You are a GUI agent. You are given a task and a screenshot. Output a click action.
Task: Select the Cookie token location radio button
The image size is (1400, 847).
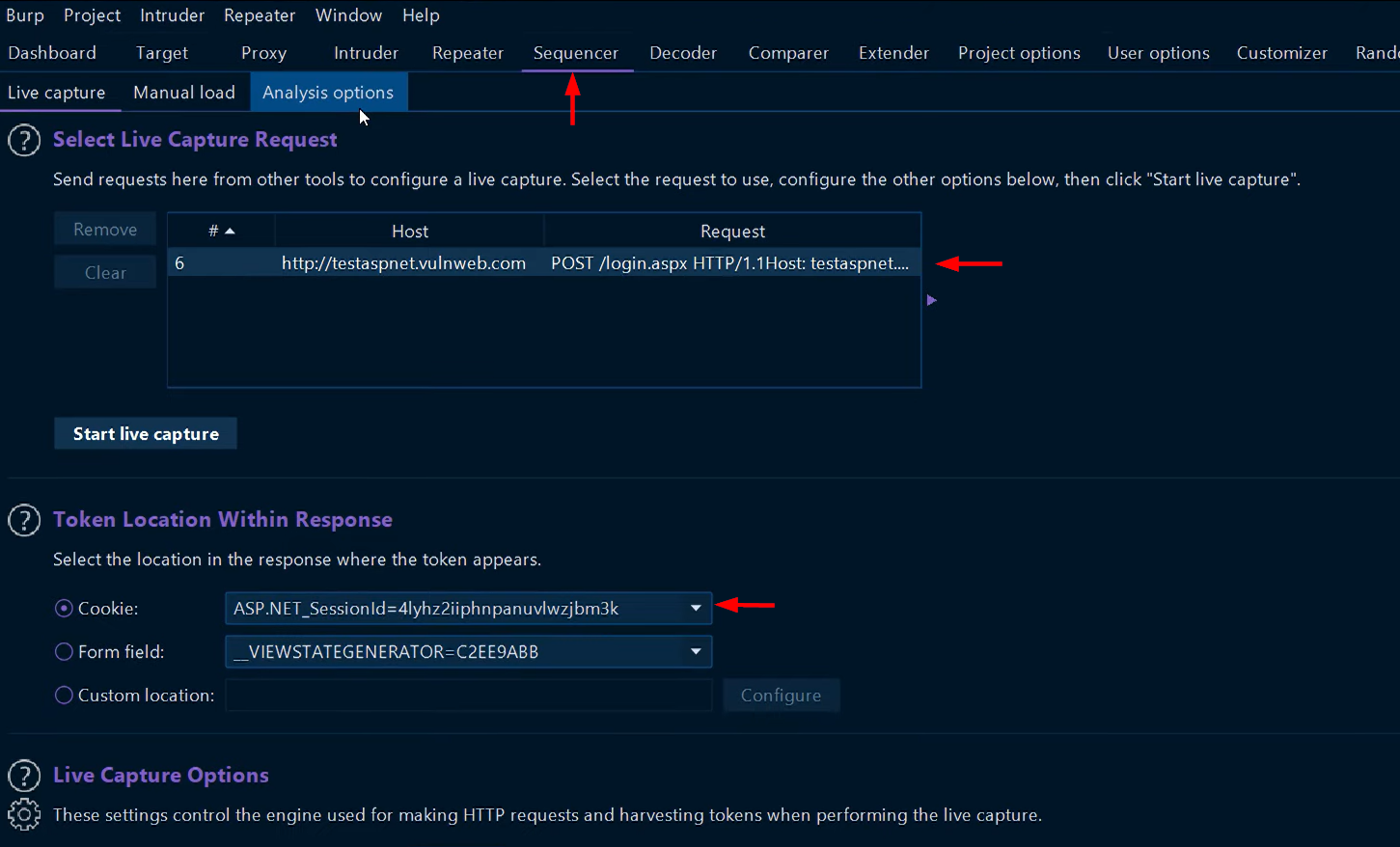[x=63, y=608]
